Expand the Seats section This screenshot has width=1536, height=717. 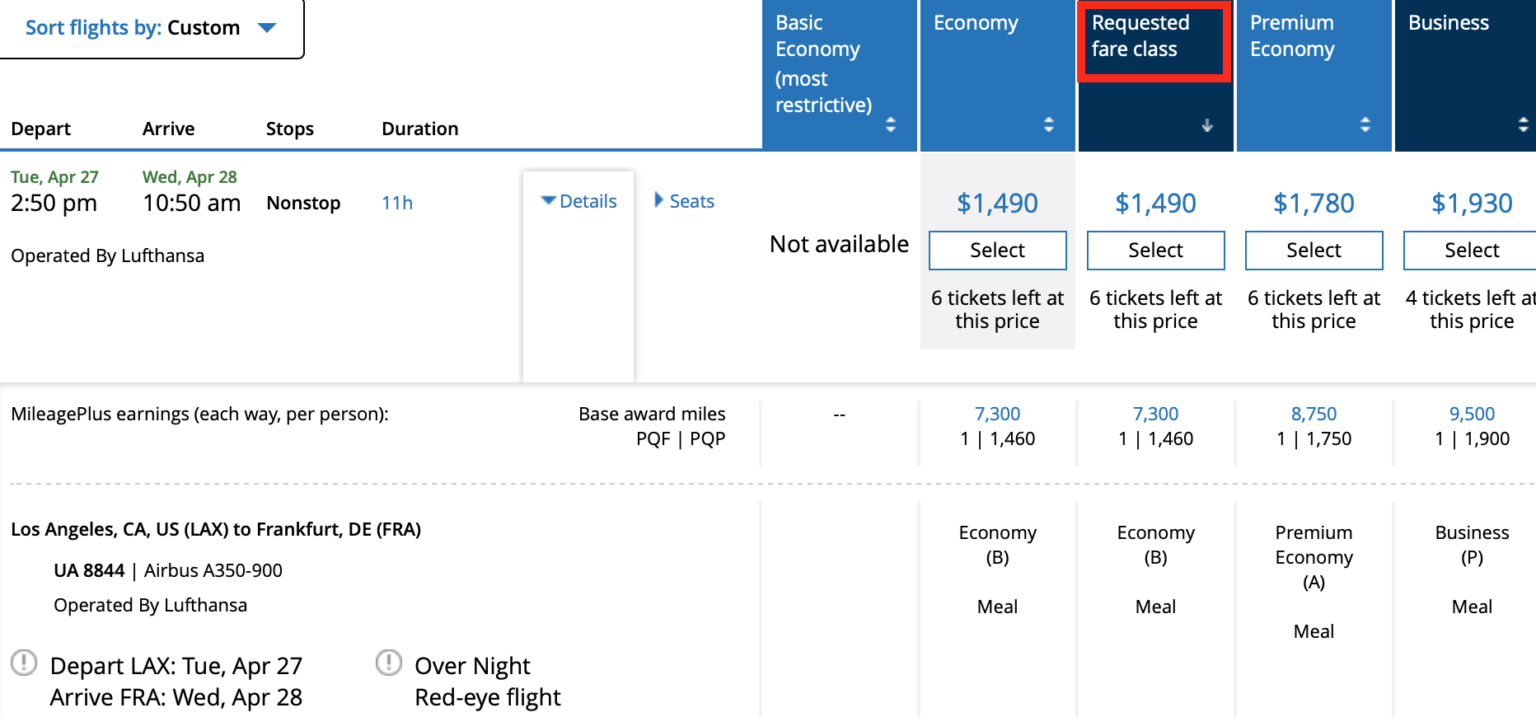point(684,201)
